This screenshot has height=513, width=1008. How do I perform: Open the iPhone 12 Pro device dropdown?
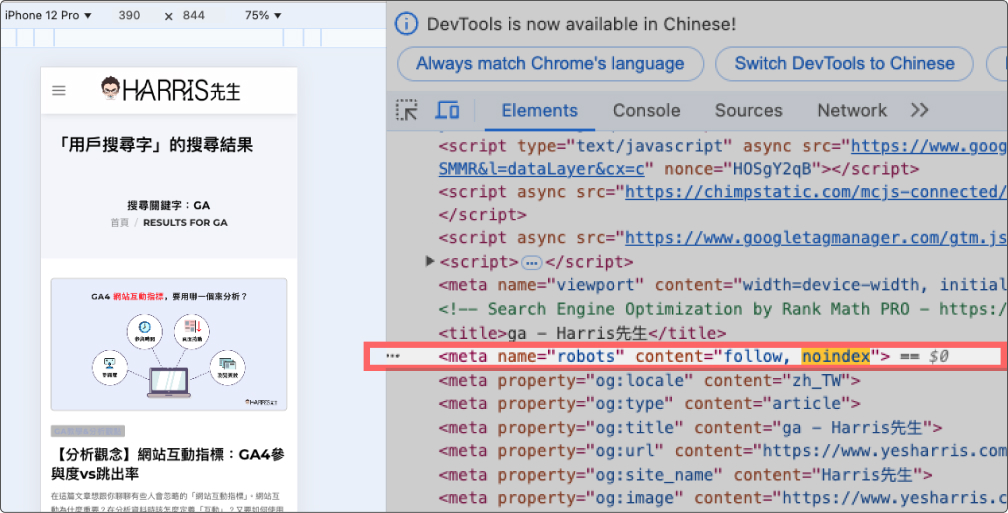(x=48, y=15)
